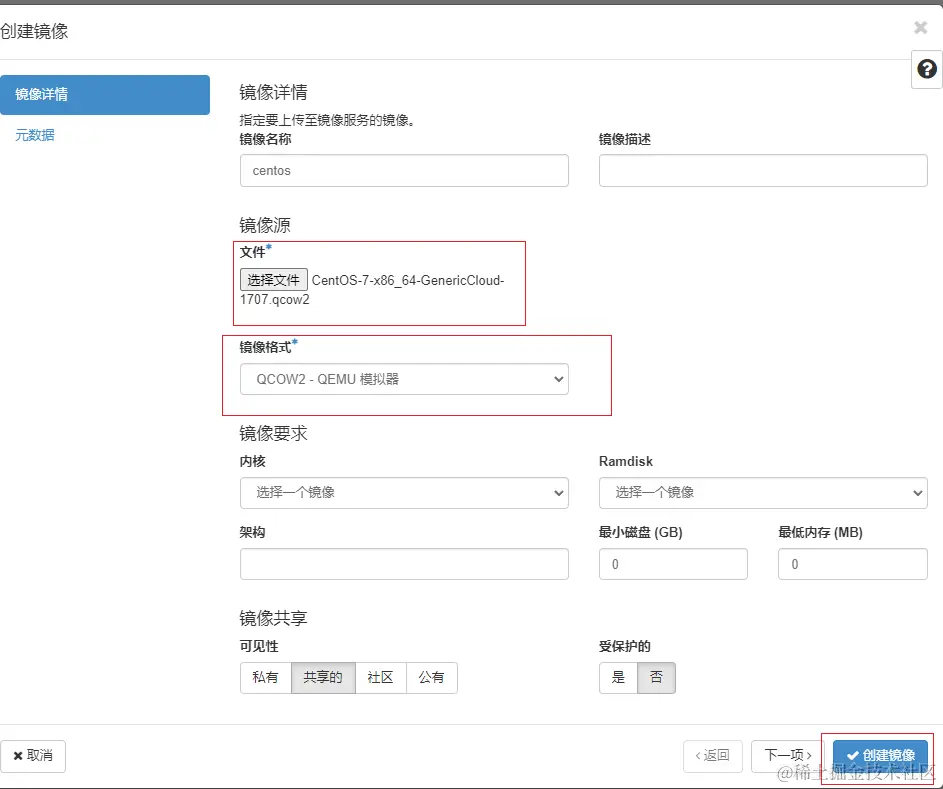Click the 取消 button
The height and width of the screenshot is (789, 943).
point(33,756)
